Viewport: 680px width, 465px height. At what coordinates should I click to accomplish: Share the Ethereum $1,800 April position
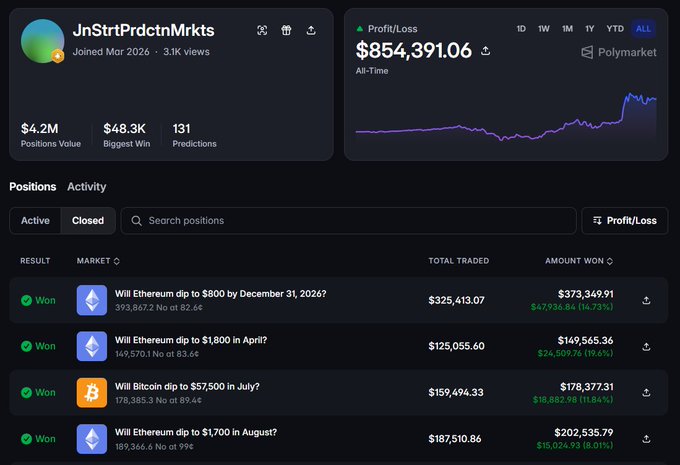pyautogui.click(x=646, y=347)
